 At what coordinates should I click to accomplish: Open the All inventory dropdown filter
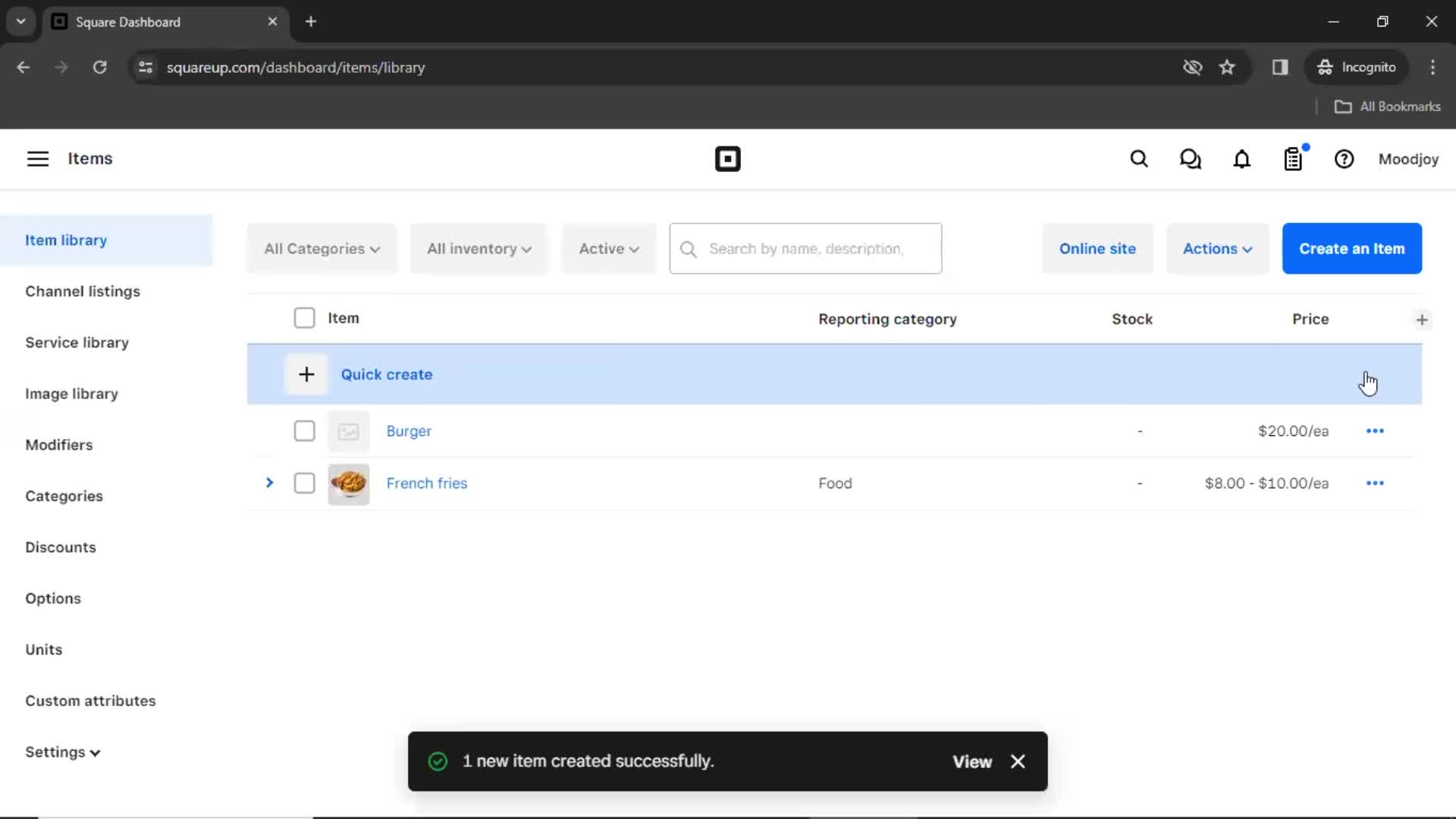(479, 248)
